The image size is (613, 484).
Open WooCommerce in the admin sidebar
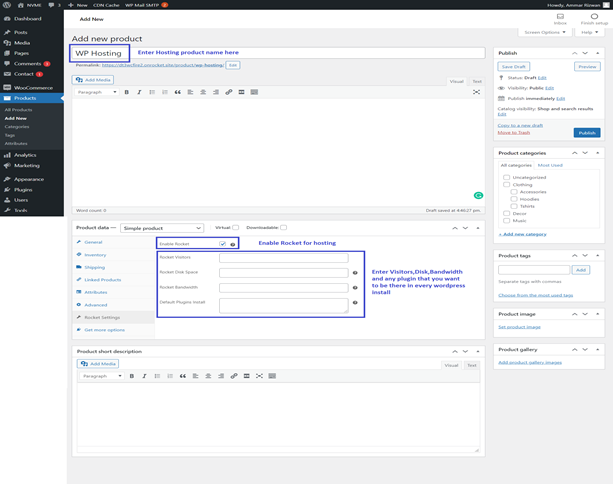tap(32, 88)
